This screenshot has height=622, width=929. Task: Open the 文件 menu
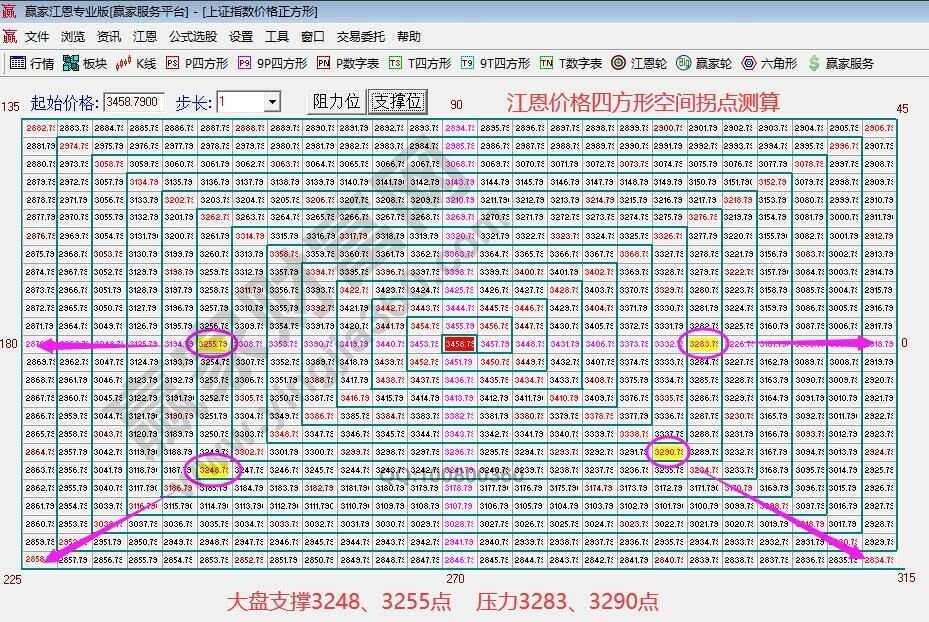pyautogui.click(x=37, y=37)
